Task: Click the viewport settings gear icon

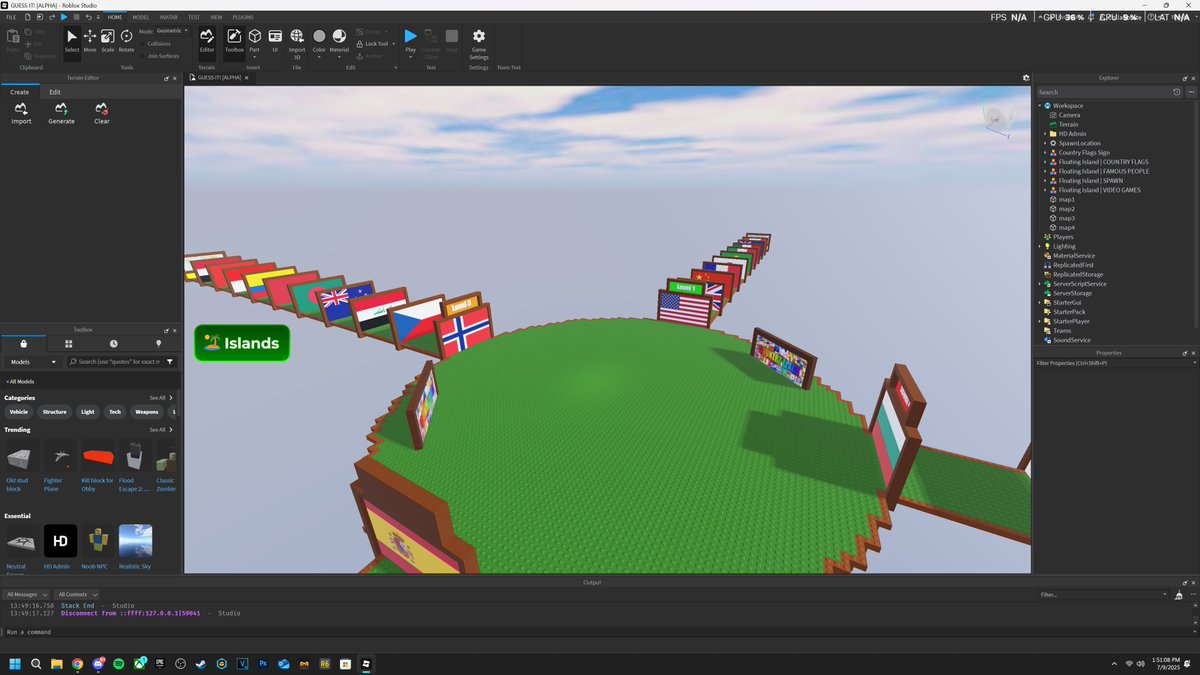Action: coord(1025,77)
